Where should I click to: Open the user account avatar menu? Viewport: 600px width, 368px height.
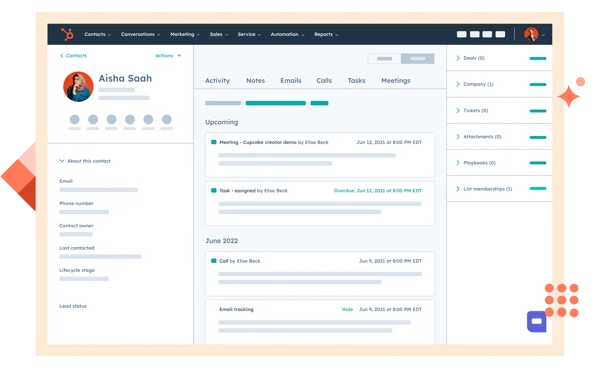click(534, 34)
